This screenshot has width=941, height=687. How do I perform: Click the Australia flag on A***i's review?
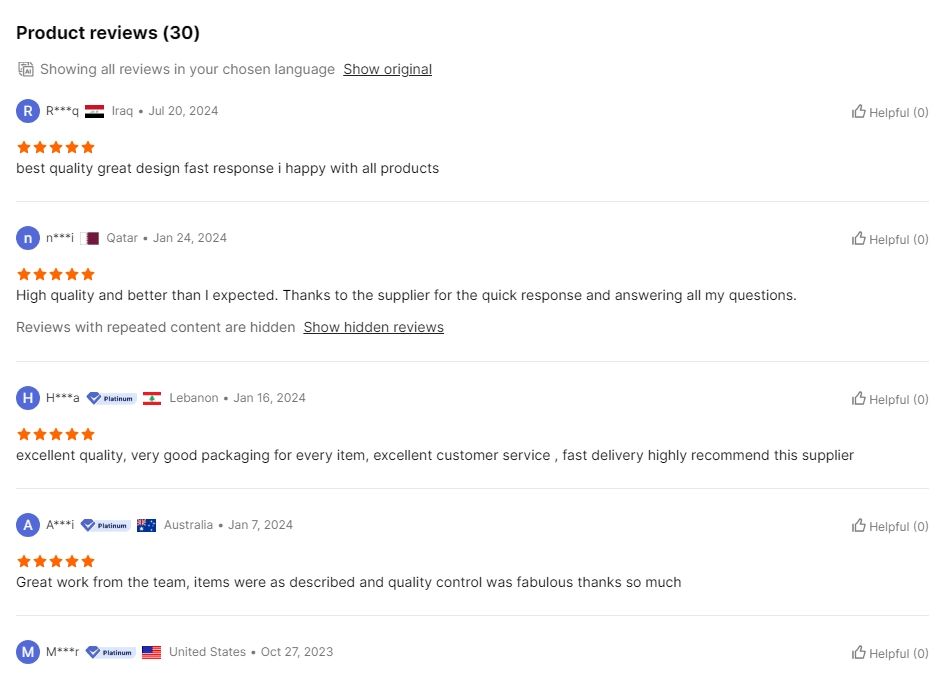pos(146,526)
